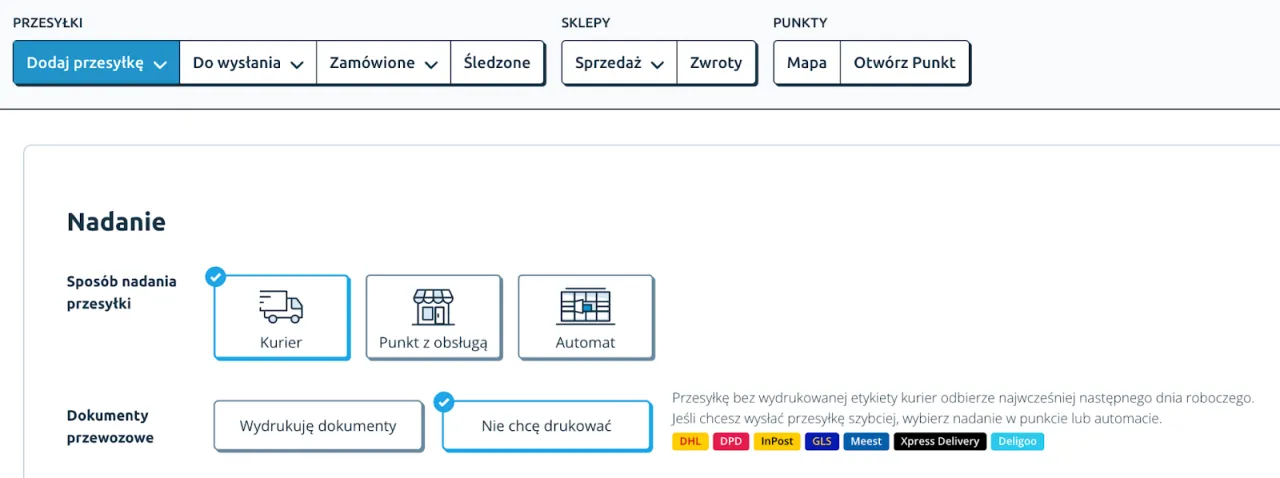This screenshot has height=478, width=1280.
Task: Click the light blue Deligoo badge
Action: [x=1017, y=441]
